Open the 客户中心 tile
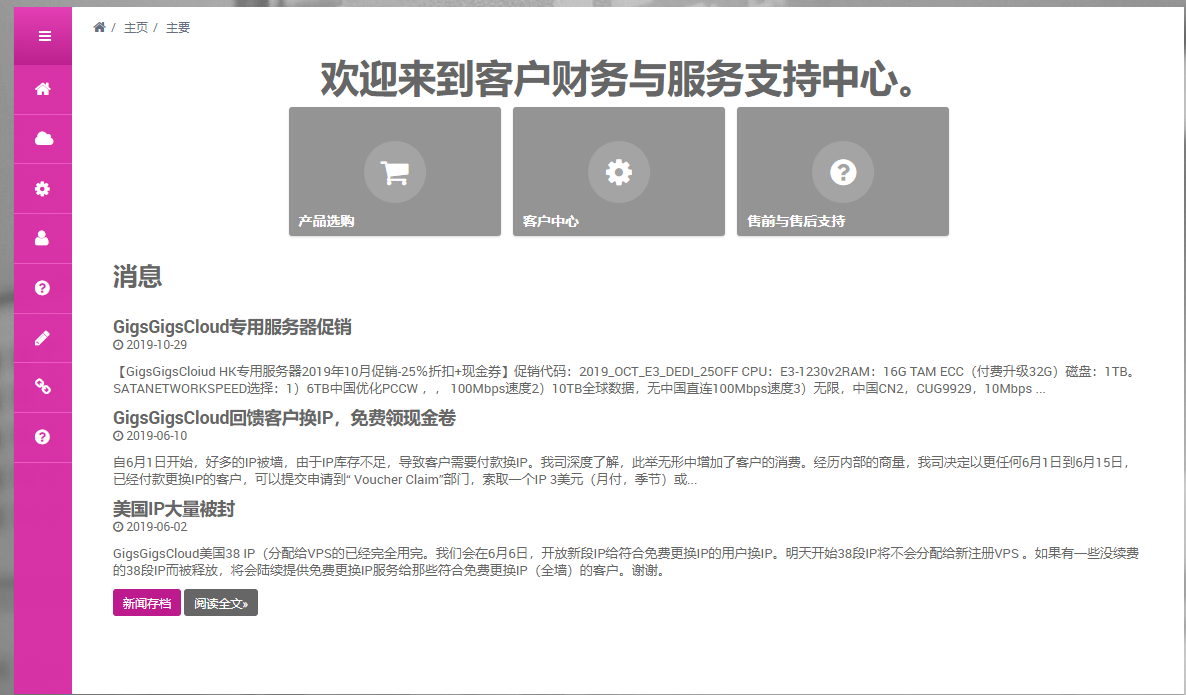The width and height of the screenshot is (1186, 695). click(618, 172)
